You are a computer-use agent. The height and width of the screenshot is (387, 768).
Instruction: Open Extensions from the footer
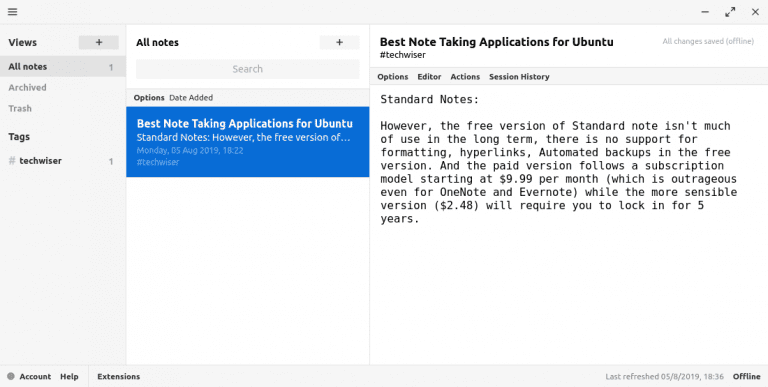point(119,377)
